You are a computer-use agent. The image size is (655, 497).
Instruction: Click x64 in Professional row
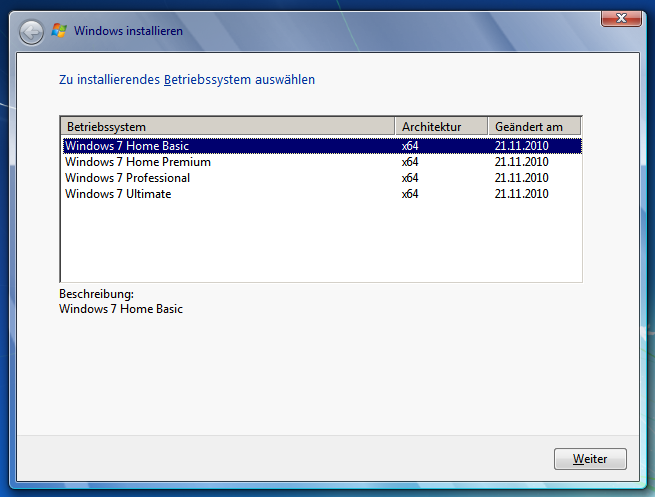(x=410, y=178)
